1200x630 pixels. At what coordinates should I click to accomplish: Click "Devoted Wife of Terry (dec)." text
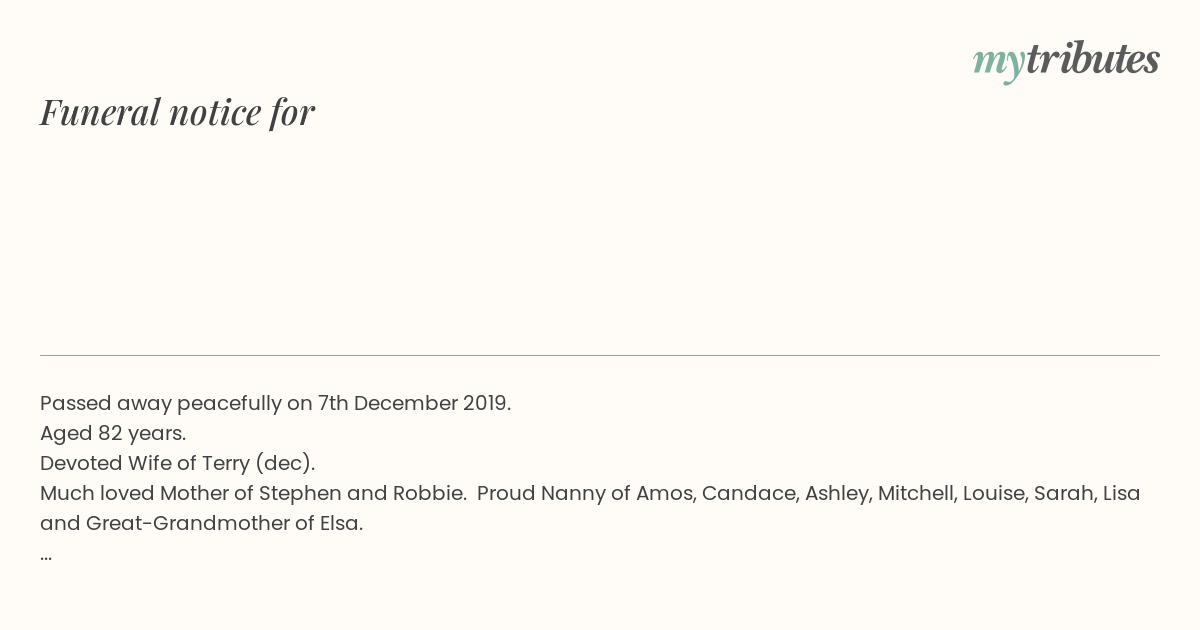(x=178, y=463)
